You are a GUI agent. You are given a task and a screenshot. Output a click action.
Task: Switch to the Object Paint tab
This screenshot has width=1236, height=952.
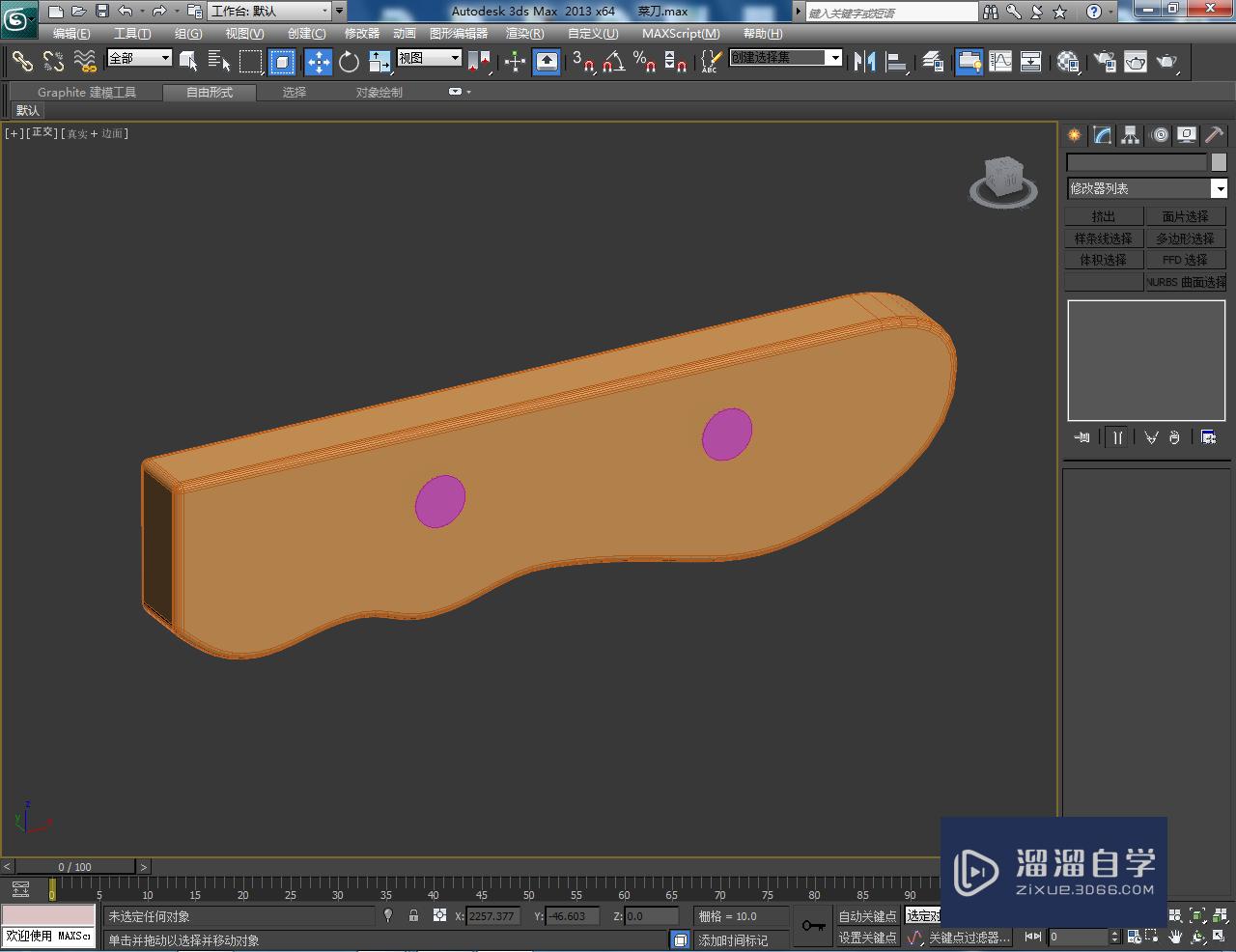tap(379, 93)
